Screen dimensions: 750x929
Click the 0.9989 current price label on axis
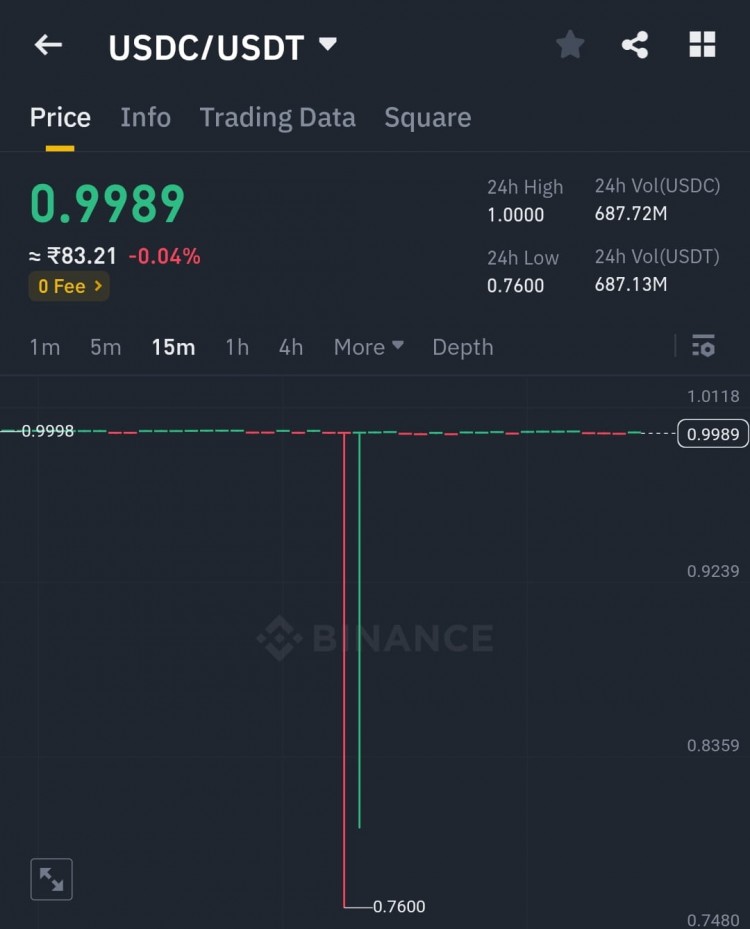pos(712,433)
